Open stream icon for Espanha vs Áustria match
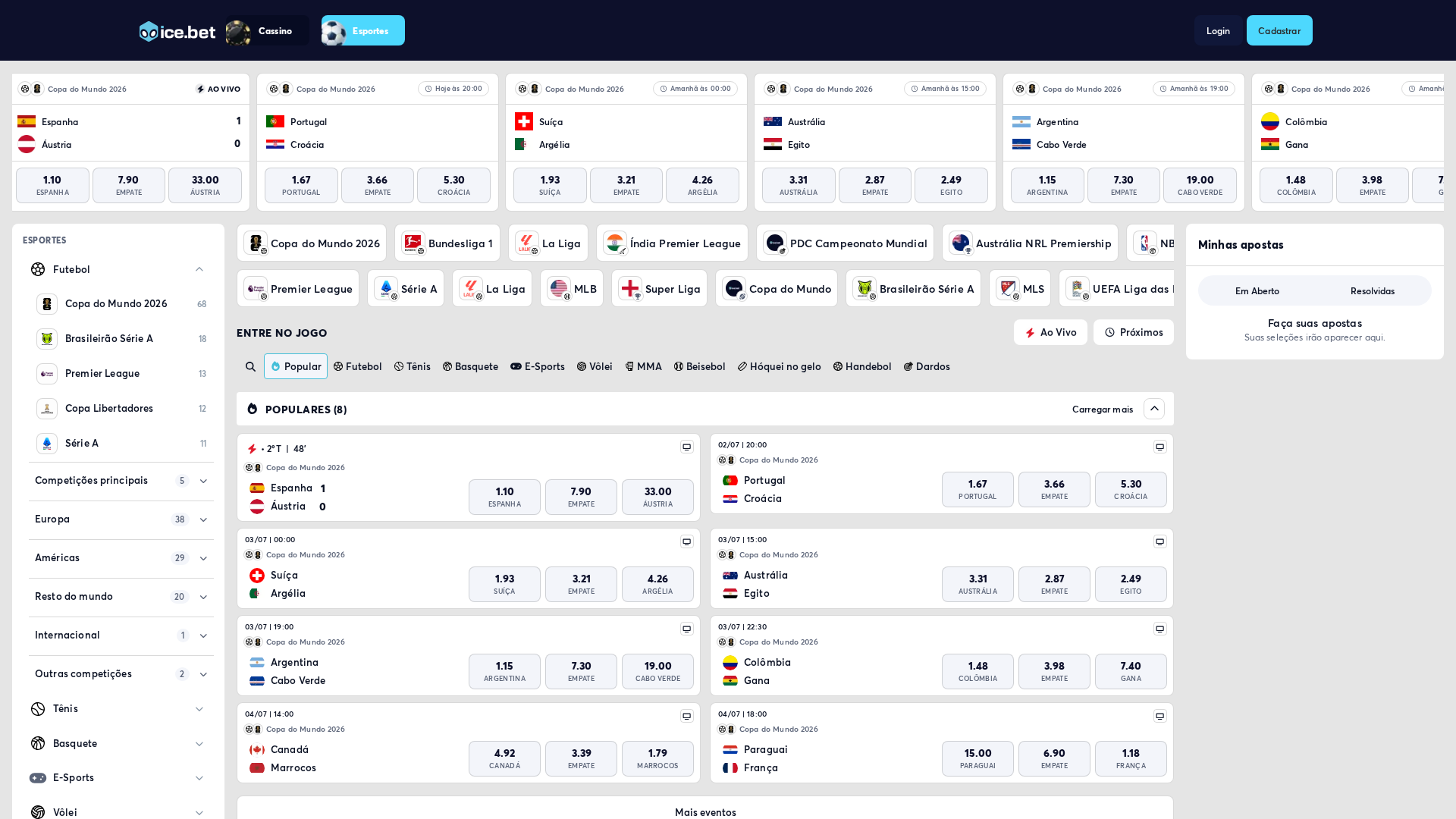The width and height of the screenshot is (1456, 819). click(687, 447)
